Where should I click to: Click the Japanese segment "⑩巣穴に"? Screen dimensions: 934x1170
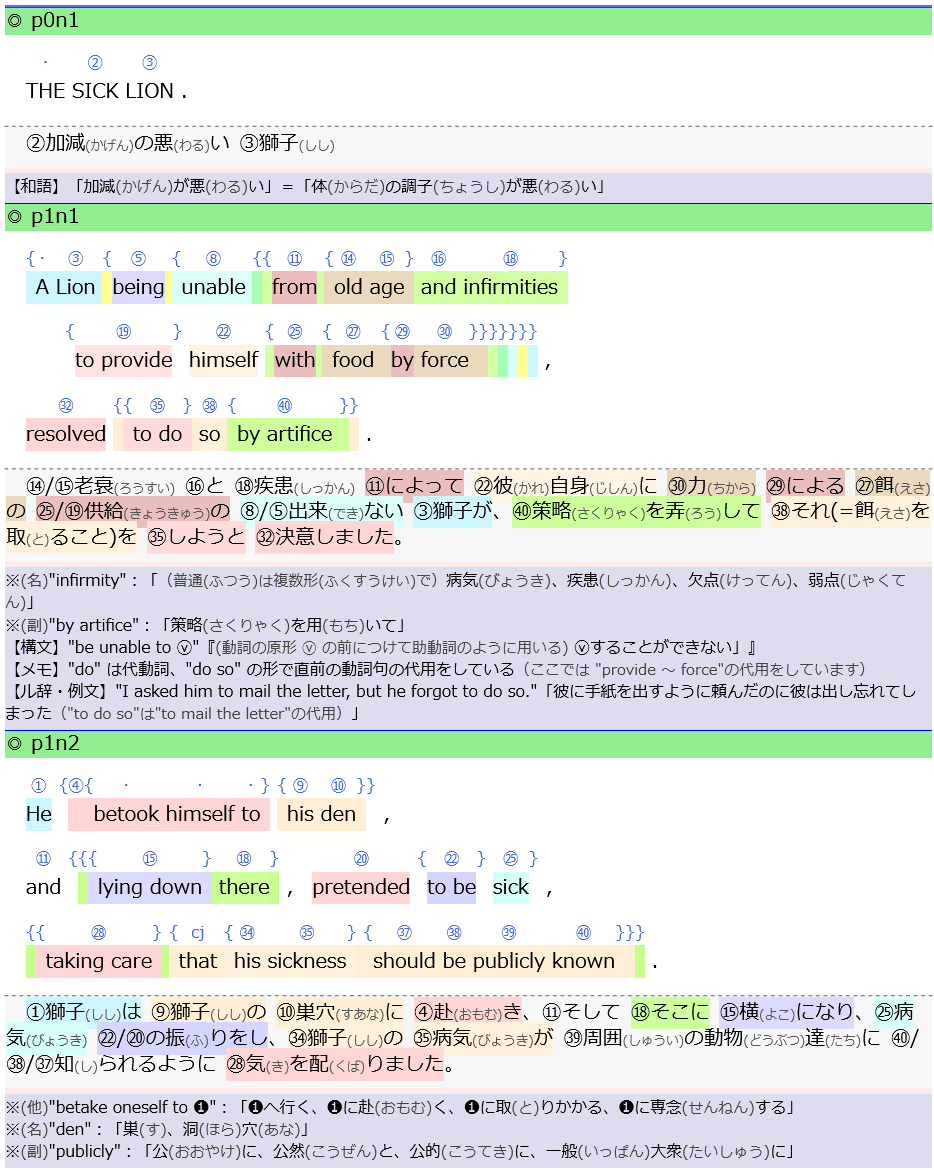pos(340,1013)
